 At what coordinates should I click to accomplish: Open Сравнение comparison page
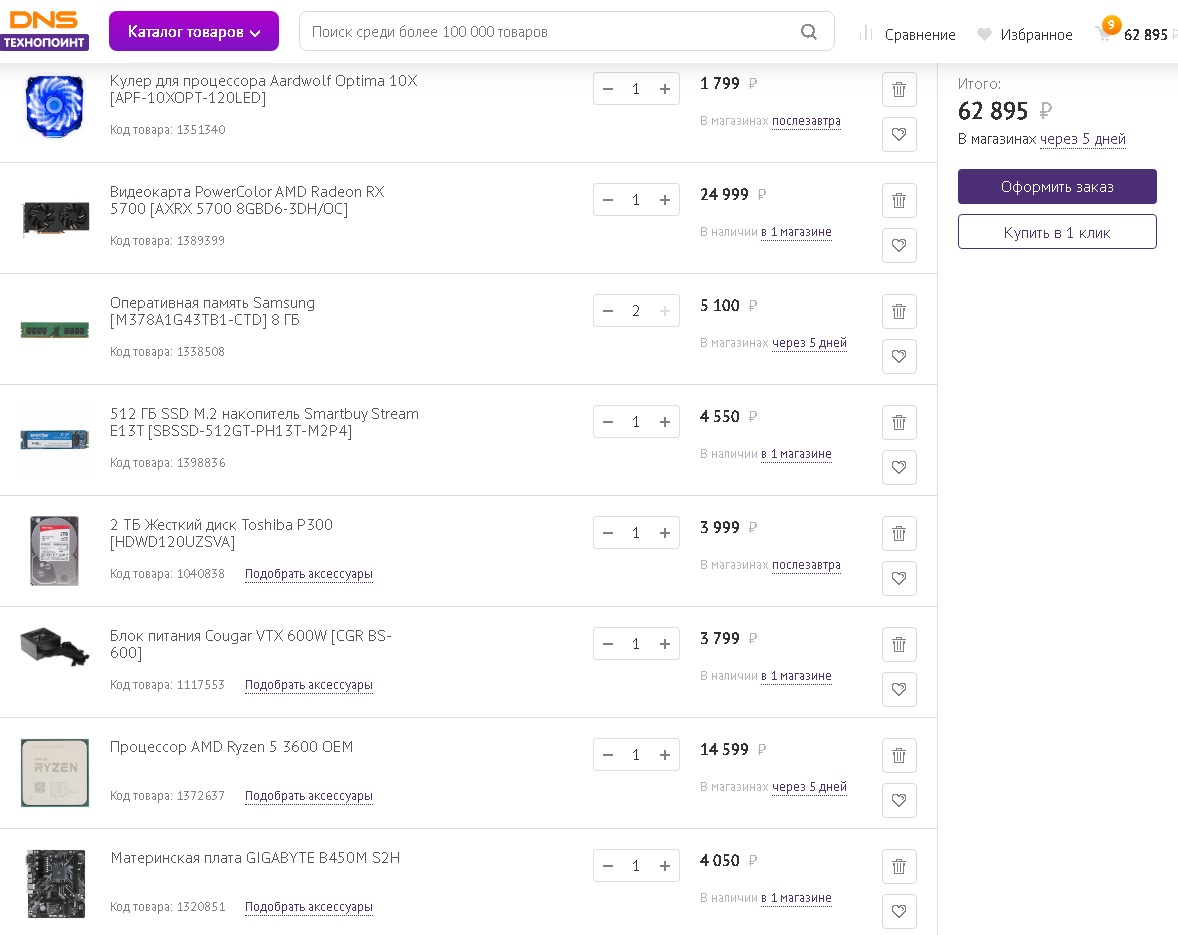907,34
